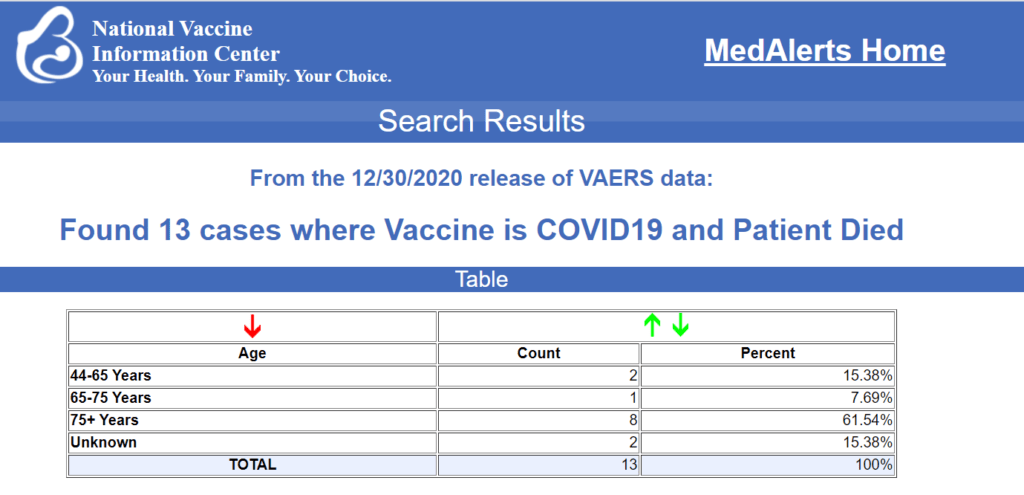Select the 44-65 Years row label
Viewport: 1024px width, 495px height.
[110, 376]
